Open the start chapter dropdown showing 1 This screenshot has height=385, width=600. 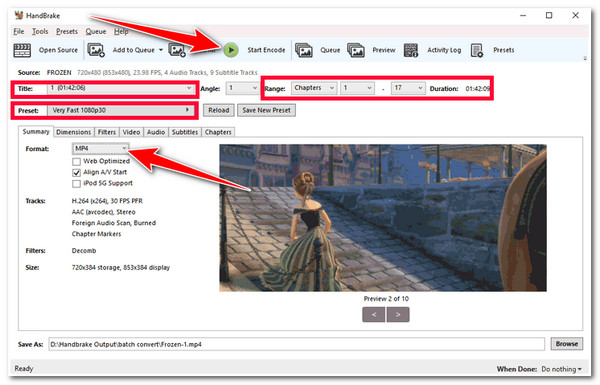(x=357, y=88)
